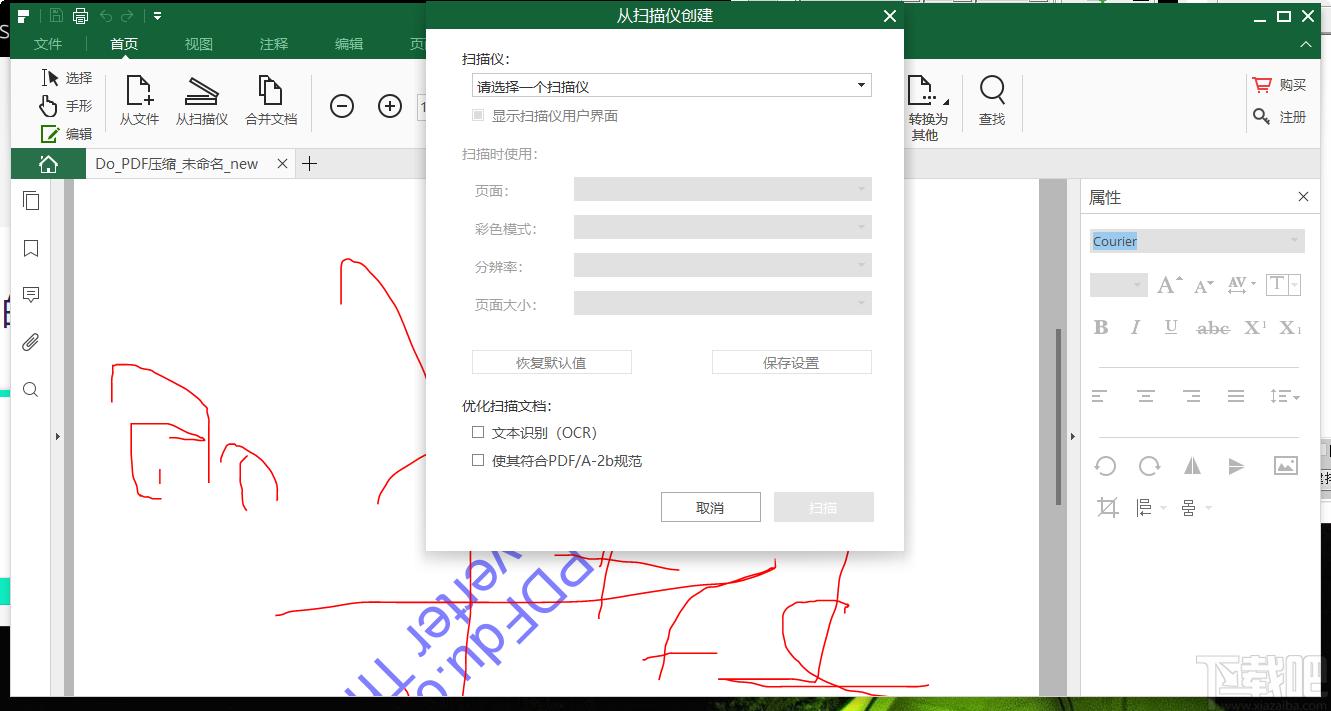Open the 扫描仪 selection dropdown
Image resolution: width=1331 pixels, height=711 pixels.
pyautogui.click(x=671, y=86)
